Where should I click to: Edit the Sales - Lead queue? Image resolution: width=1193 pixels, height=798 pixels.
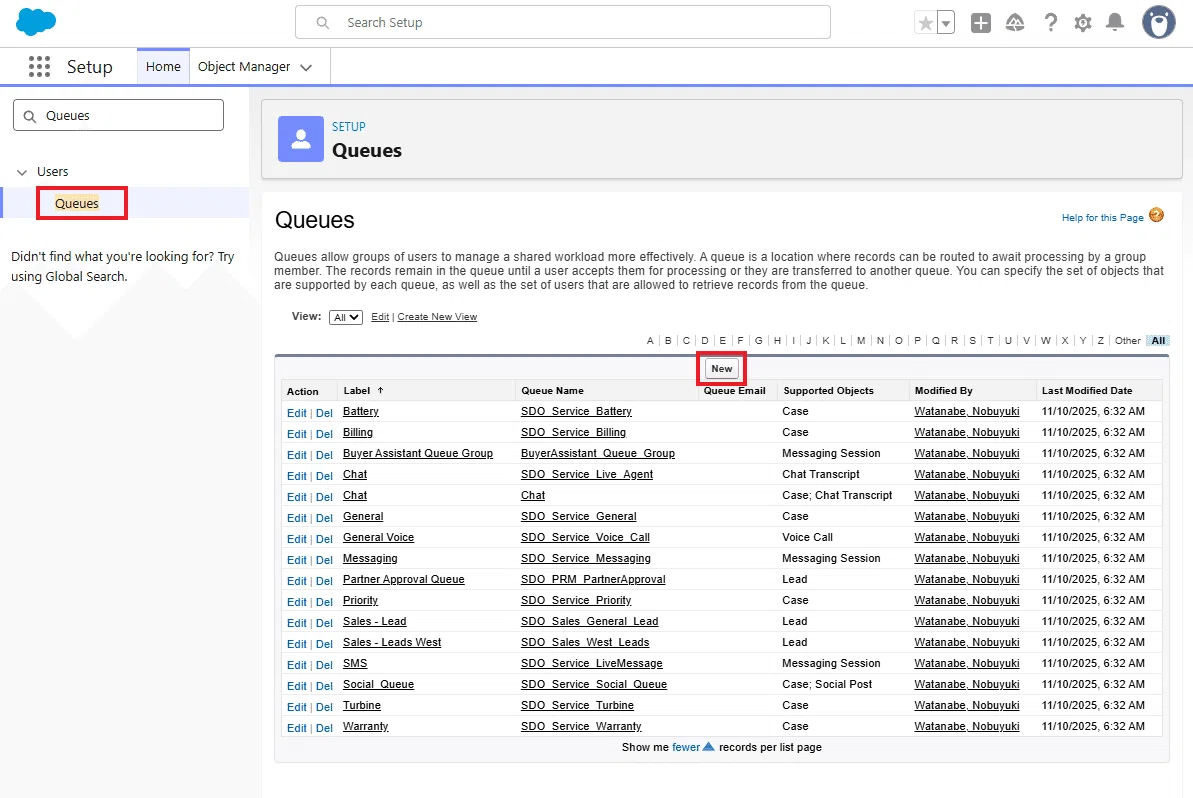pyautogui.click(x=297, y=623)
